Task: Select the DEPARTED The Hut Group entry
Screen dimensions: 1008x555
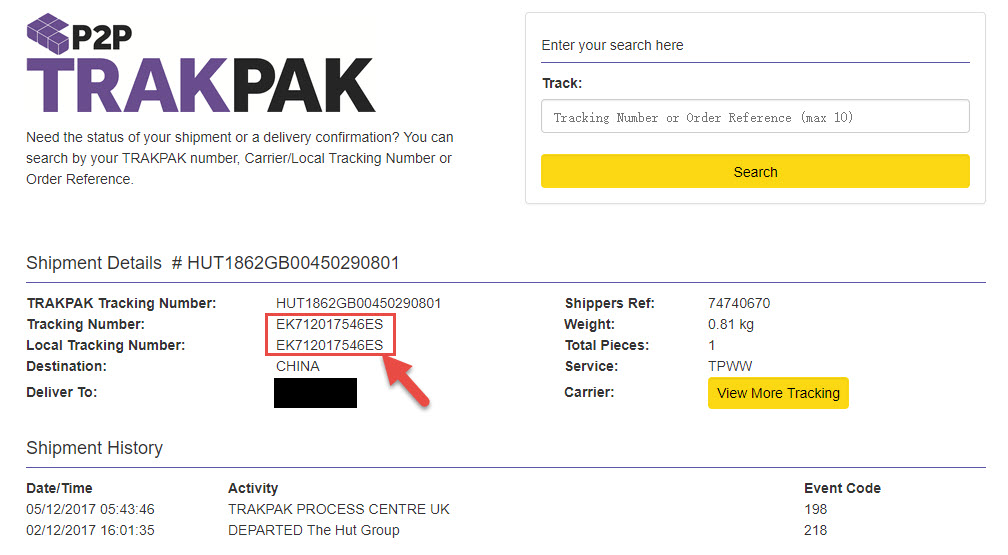Action: click(x=314, y=530)
